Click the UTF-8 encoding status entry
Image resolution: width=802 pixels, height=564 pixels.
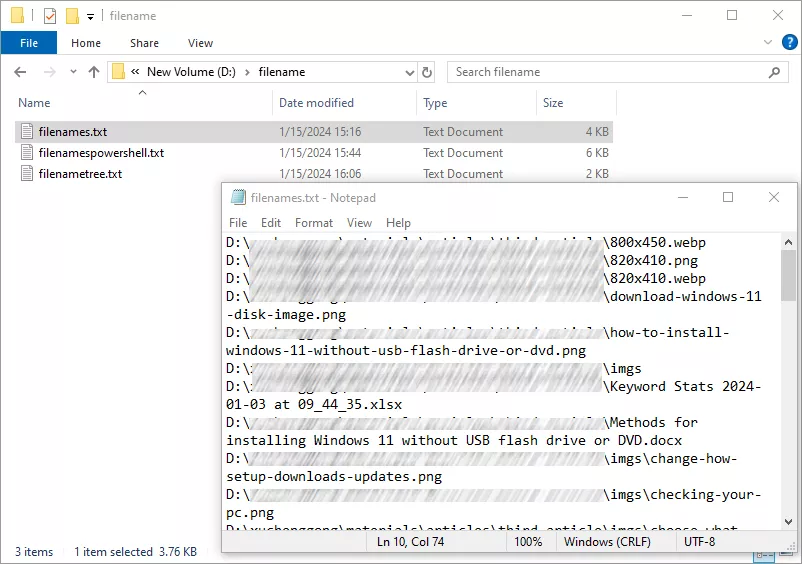(700, 542)
